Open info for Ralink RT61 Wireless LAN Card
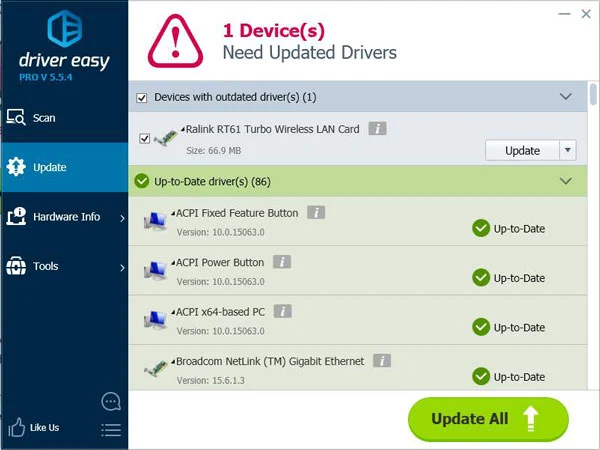This screenshot has width=600, height=450. coord(377,129)
